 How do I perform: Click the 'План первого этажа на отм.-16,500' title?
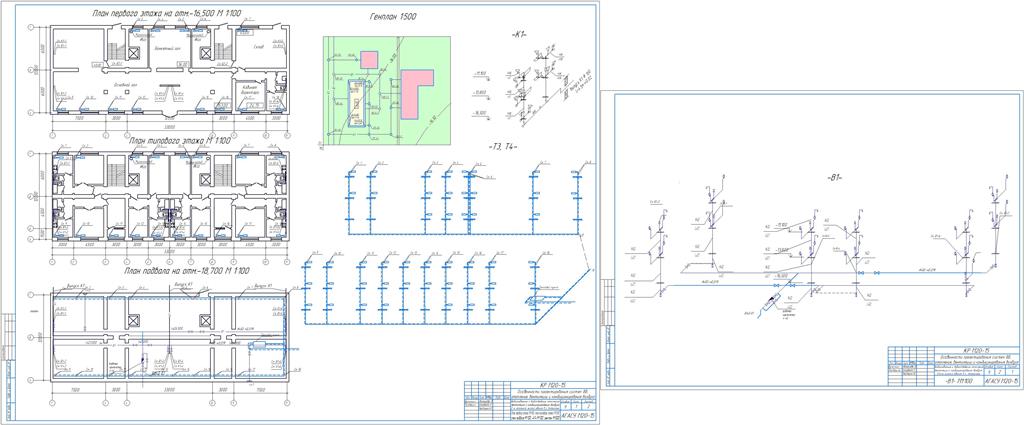(168, 14)
